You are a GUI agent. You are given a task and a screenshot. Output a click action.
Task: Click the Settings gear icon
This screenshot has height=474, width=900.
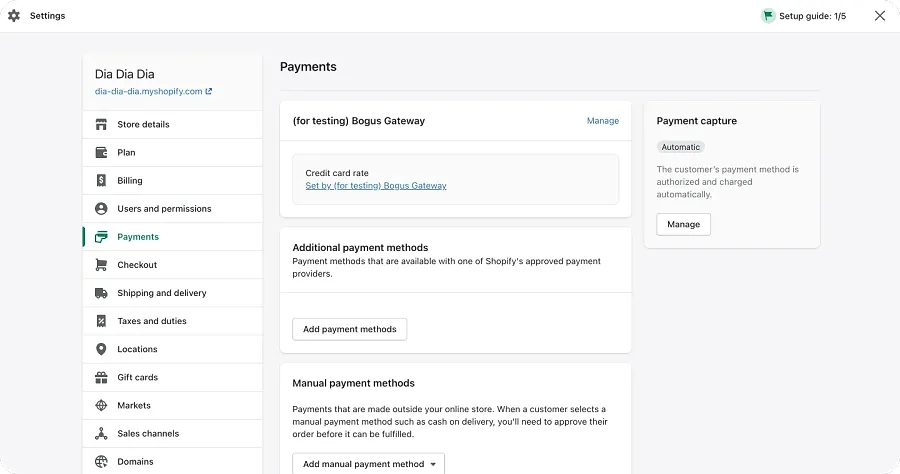(14, 15)
